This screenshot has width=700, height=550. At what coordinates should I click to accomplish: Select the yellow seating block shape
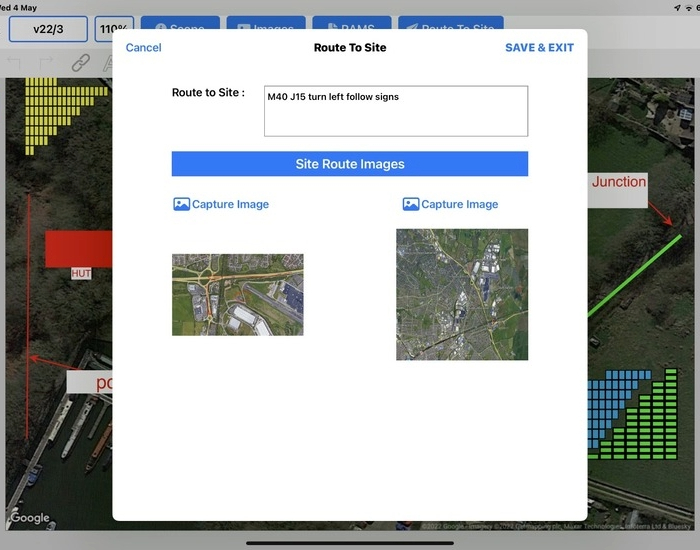point(54,112)
